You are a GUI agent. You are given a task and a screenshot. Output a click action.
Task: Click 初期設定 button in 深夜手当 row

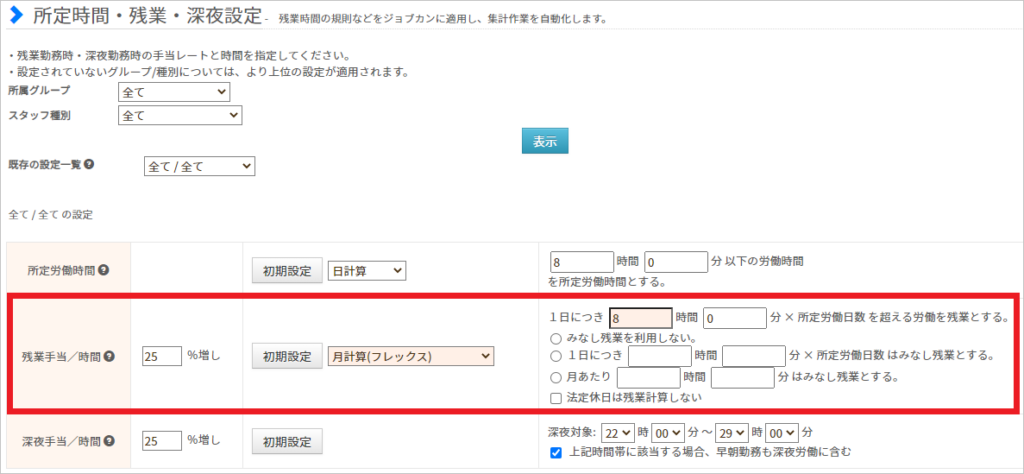pyautogui.click(x=286, y=440)
